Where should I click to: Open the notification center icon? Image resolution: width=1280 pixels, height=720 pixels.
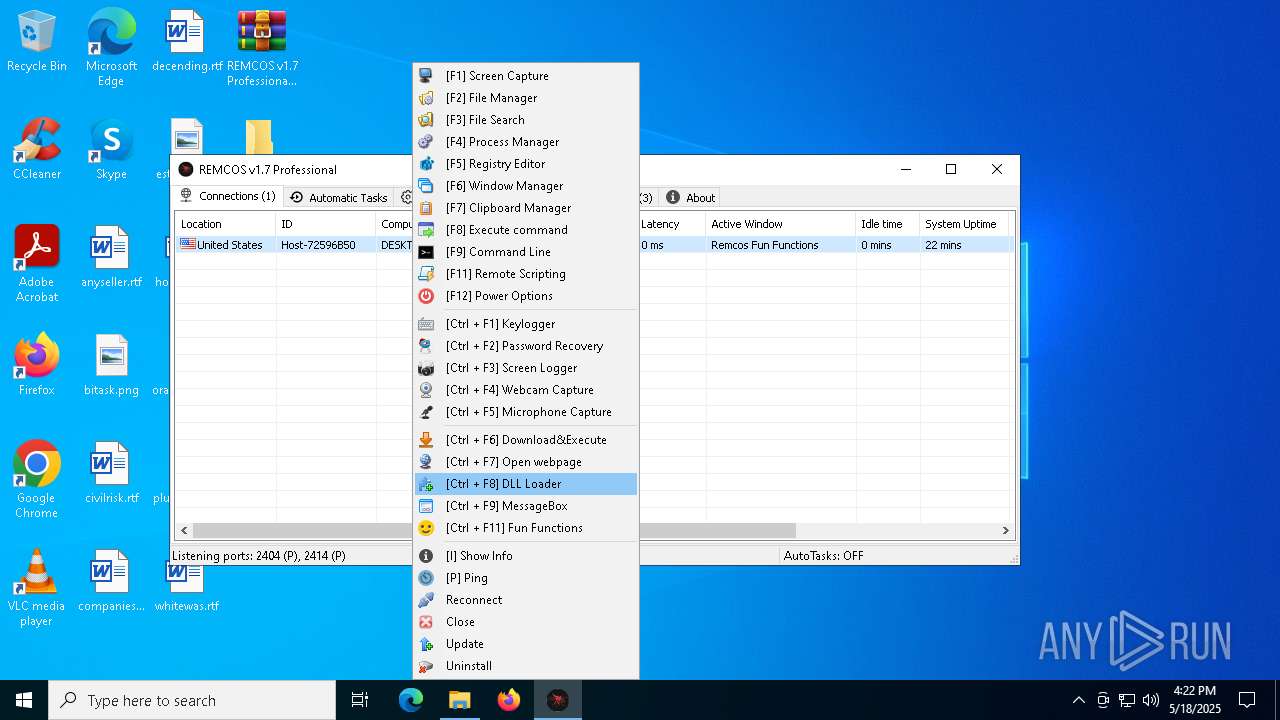coord(1247,700)
